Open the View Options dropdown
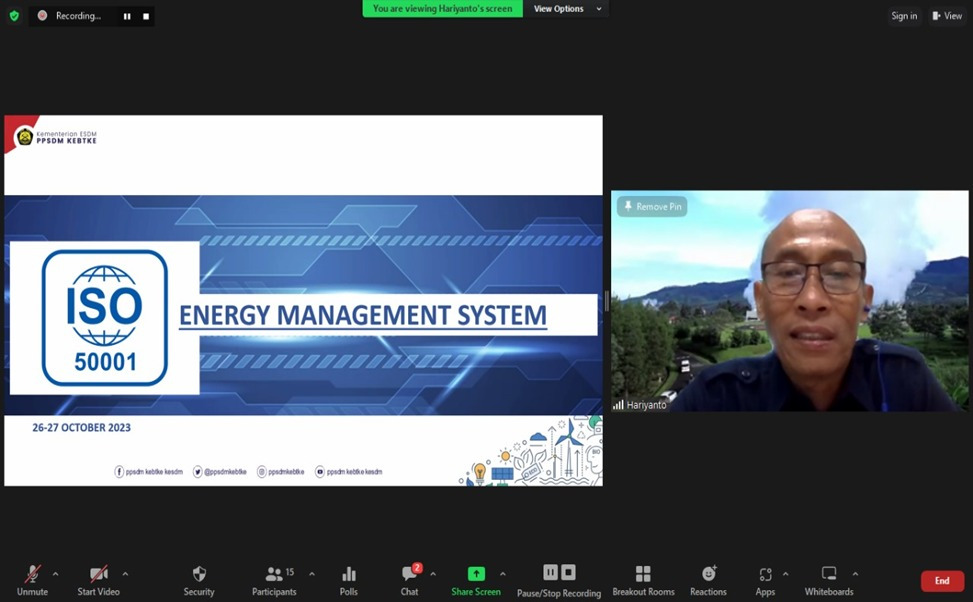The height and width of the screenshot is (602, 973). tap(567, 9)
